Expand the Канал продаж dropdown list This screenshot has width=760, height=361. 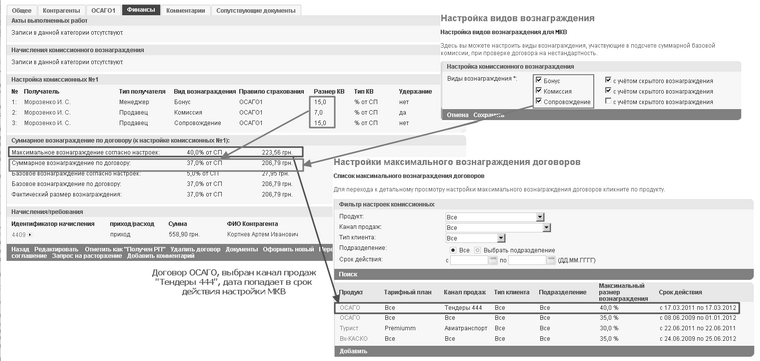(498, 227)
